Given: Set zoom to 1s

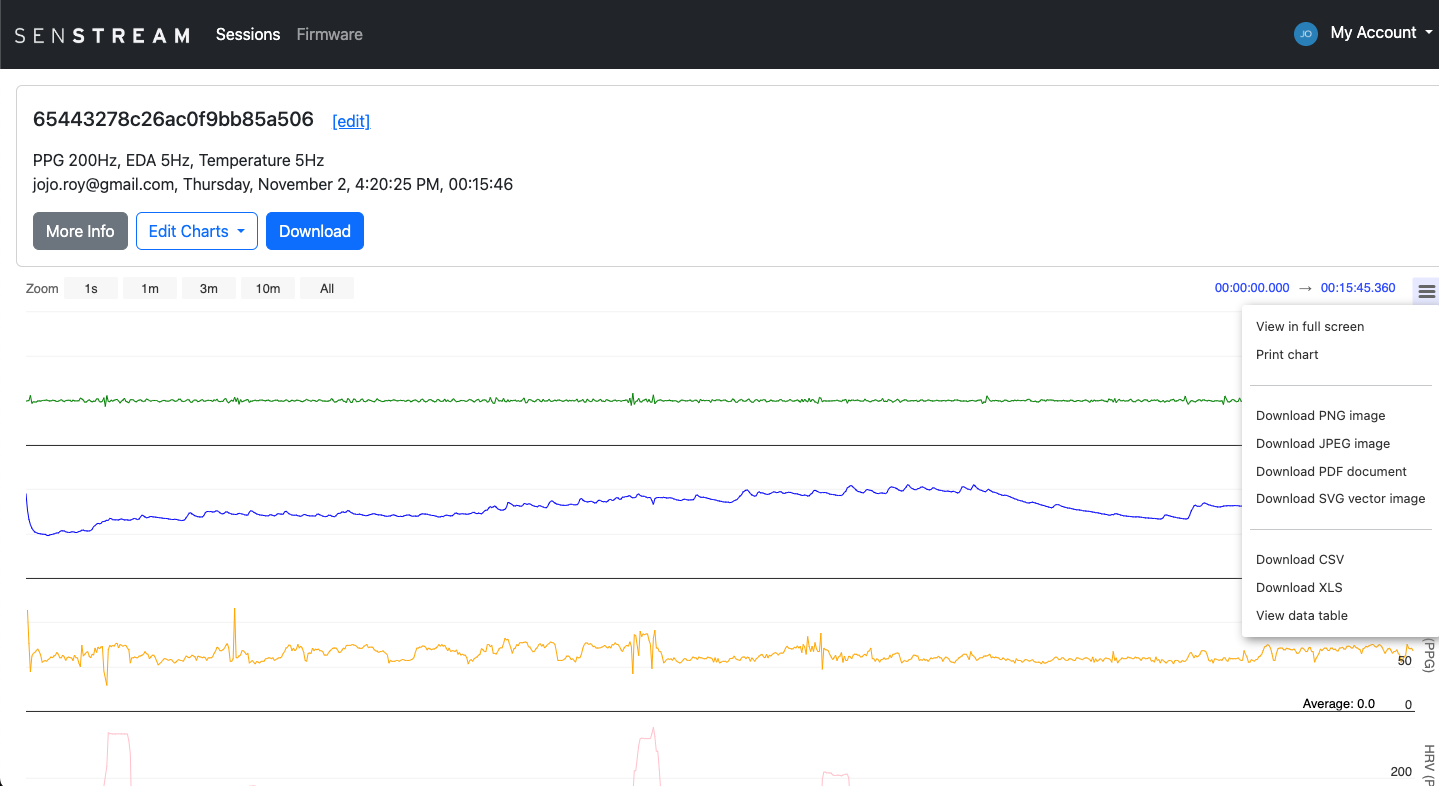Looking at the screenshot, I should click(x=91, y=289).
